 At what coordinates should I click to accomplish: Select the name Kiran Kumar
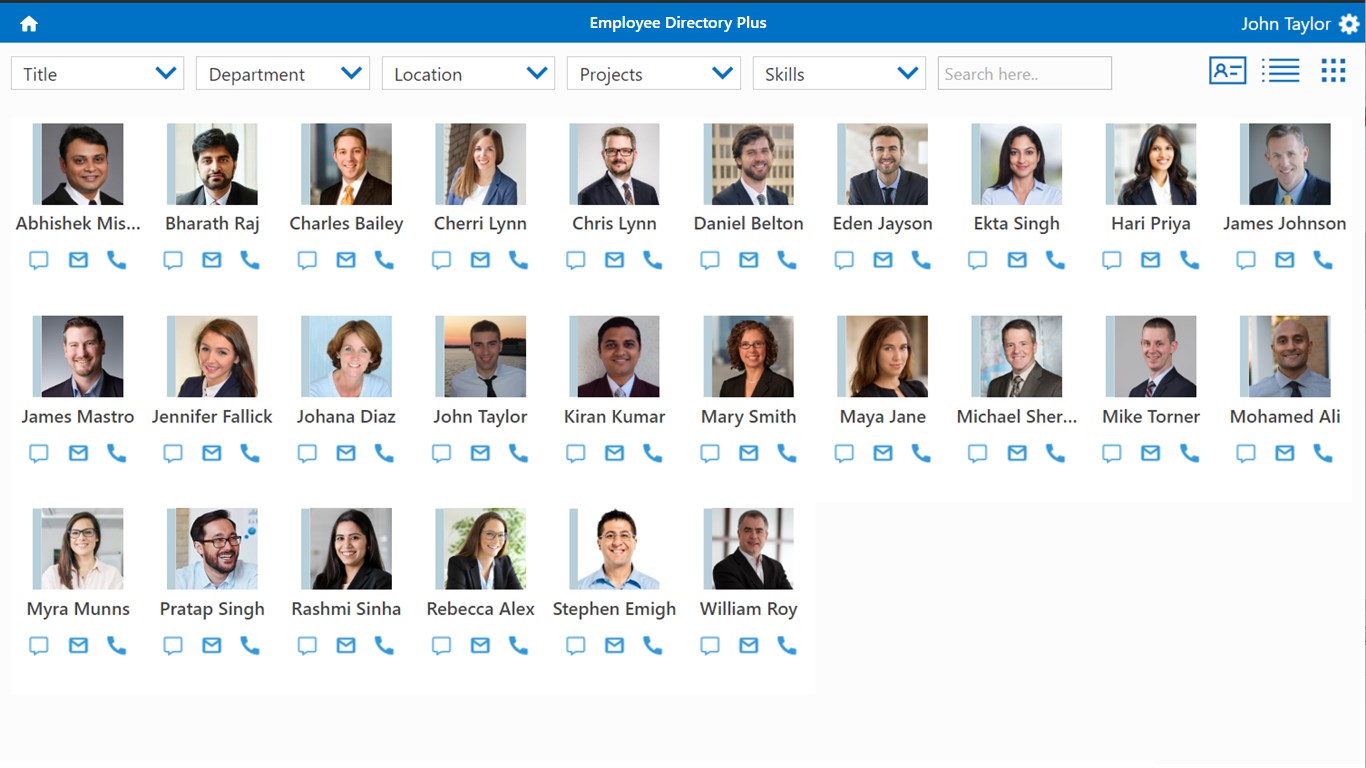614,416
